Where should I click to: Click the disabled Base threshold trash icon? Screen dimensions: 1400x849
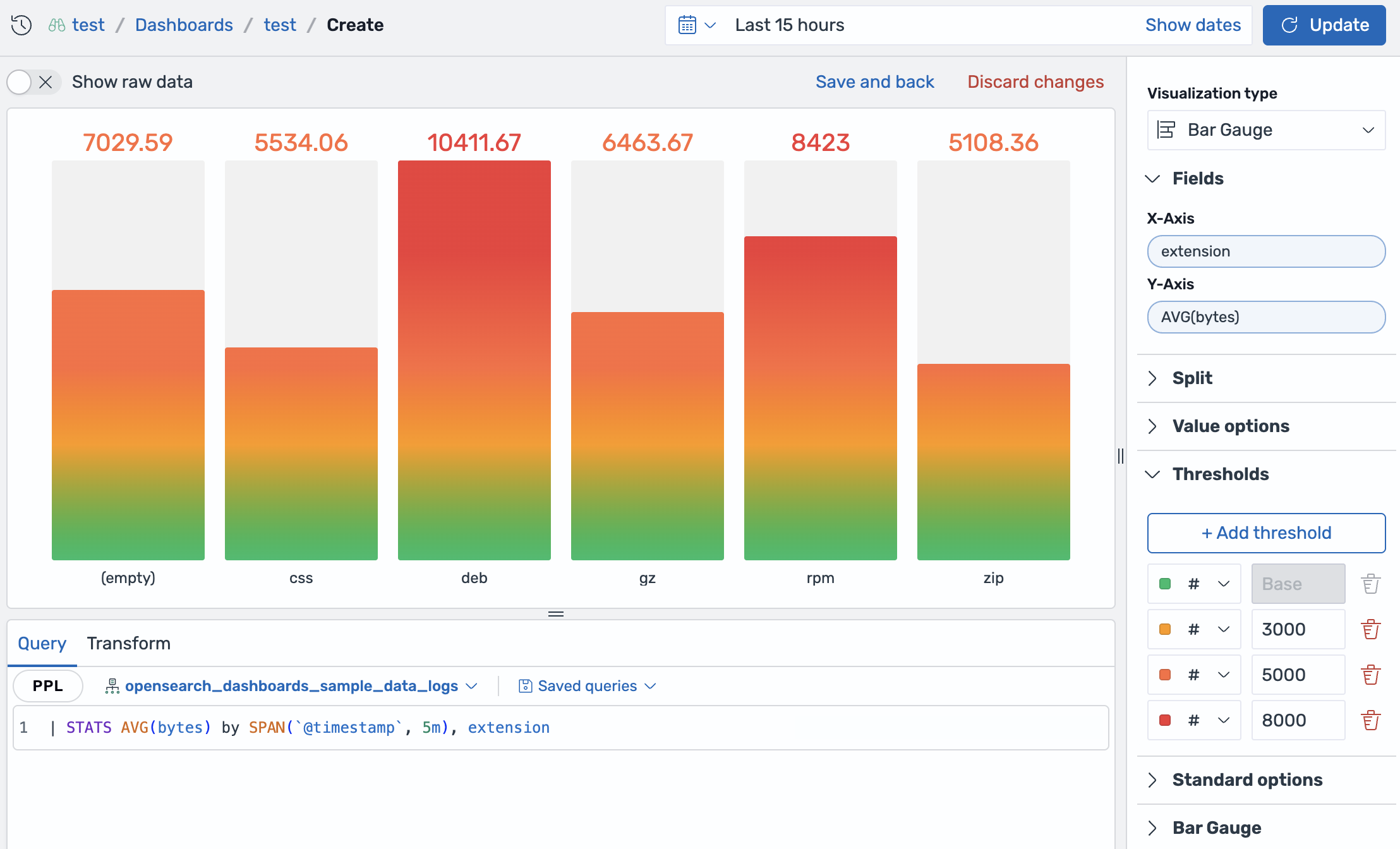[1370, 584]
